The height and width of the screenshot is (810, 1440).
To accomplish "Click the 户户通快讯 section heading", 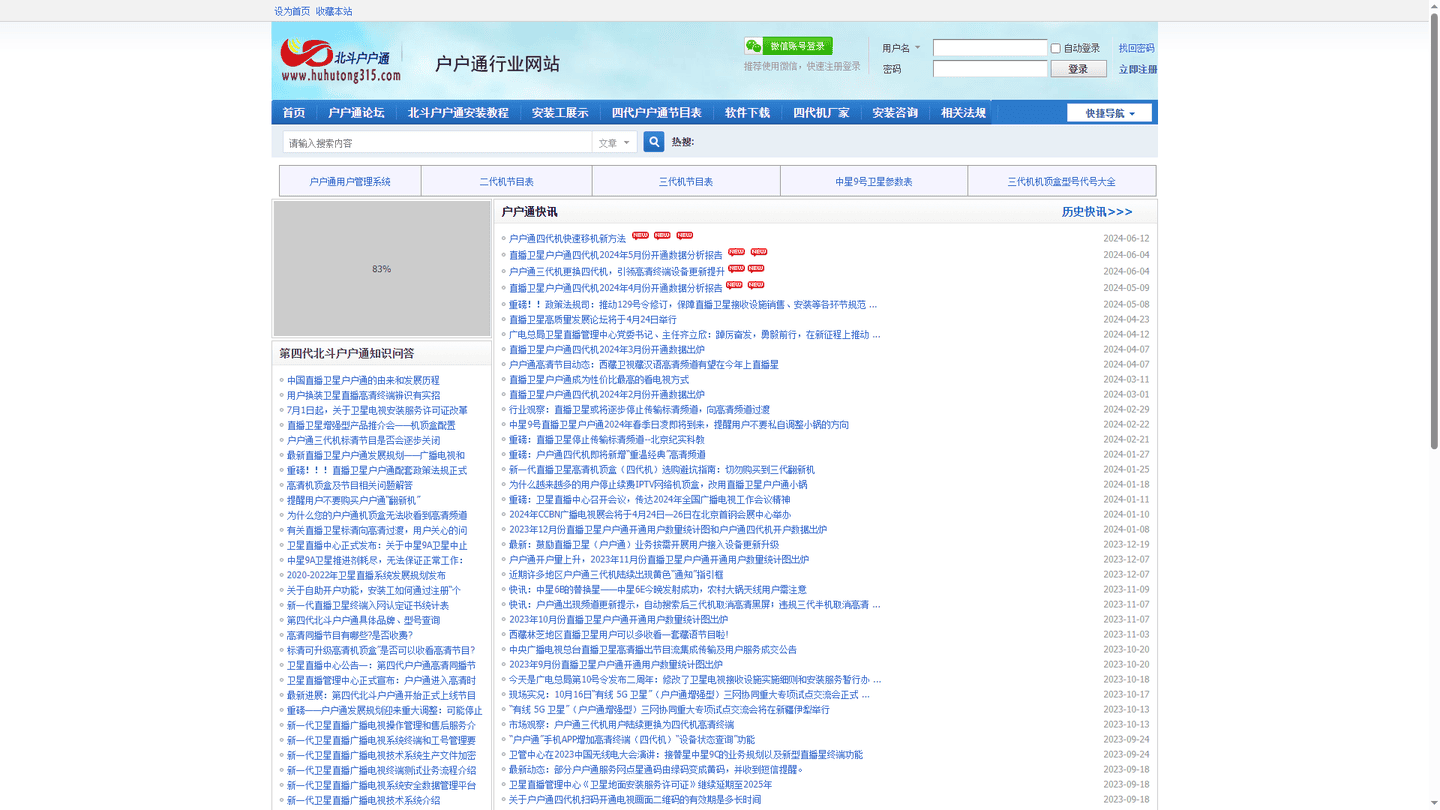I will tap(529, 212).
